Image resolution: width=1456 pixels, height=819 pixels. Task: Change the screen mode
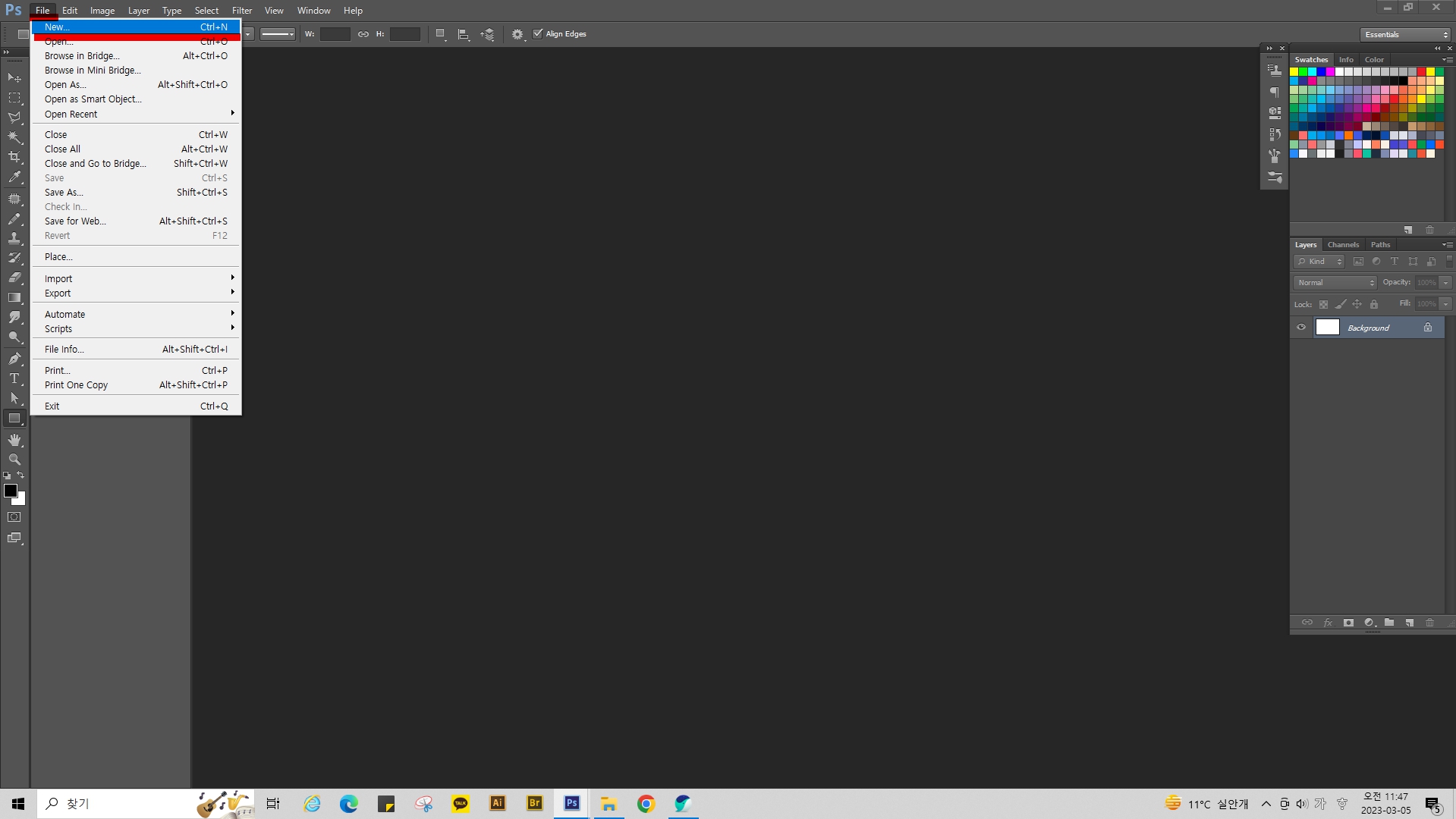click(x=14, y=538)
